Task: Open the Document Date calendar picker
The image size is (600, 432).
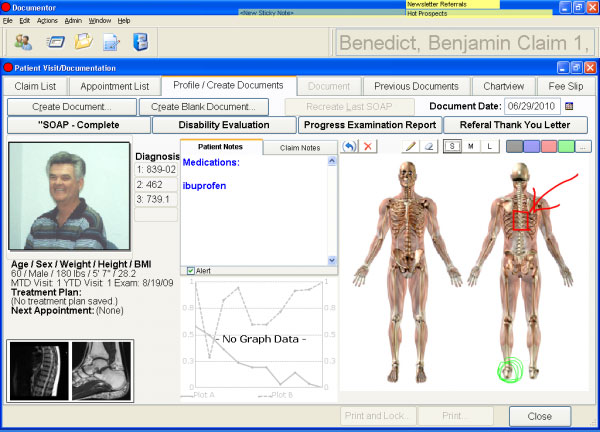Action: pos(569,106)
